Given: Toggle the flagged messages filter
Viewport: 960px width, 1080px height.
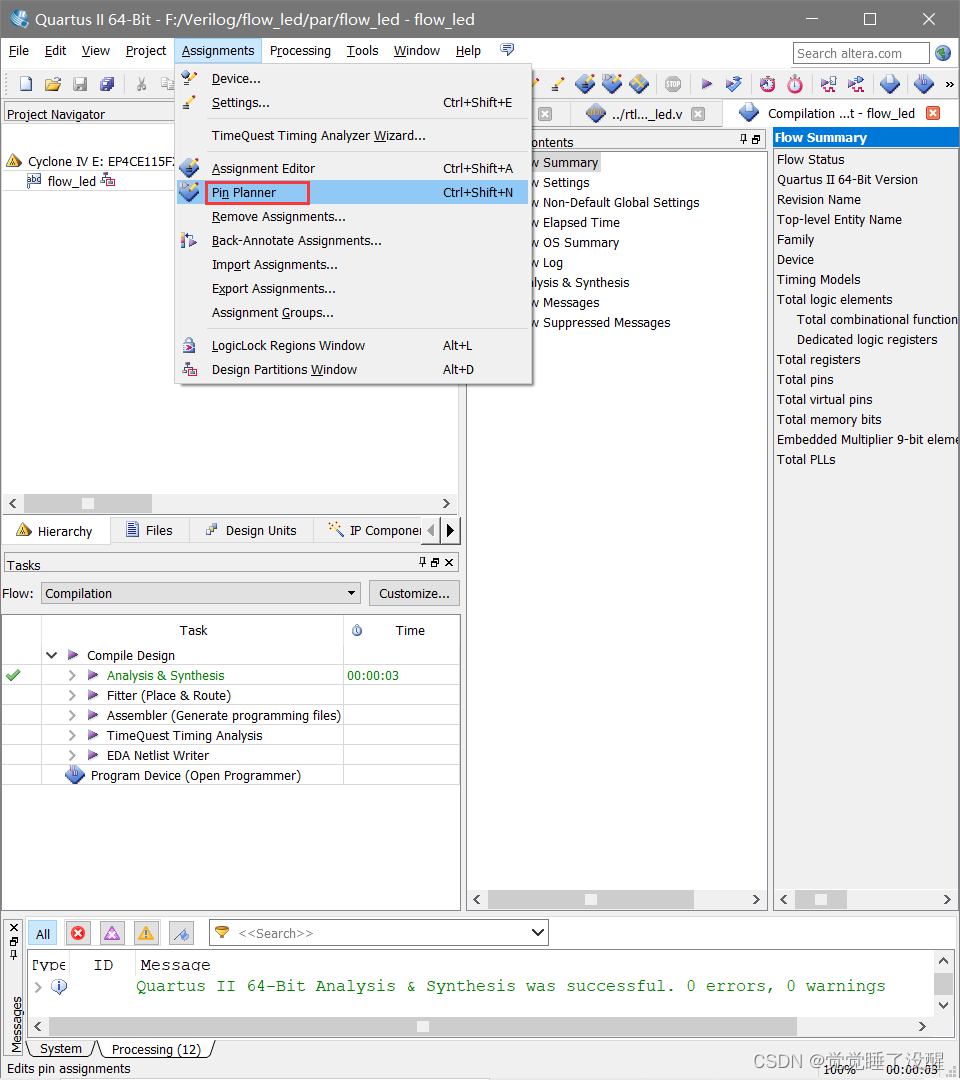Looking at the screenshot, I should (181, 933).
